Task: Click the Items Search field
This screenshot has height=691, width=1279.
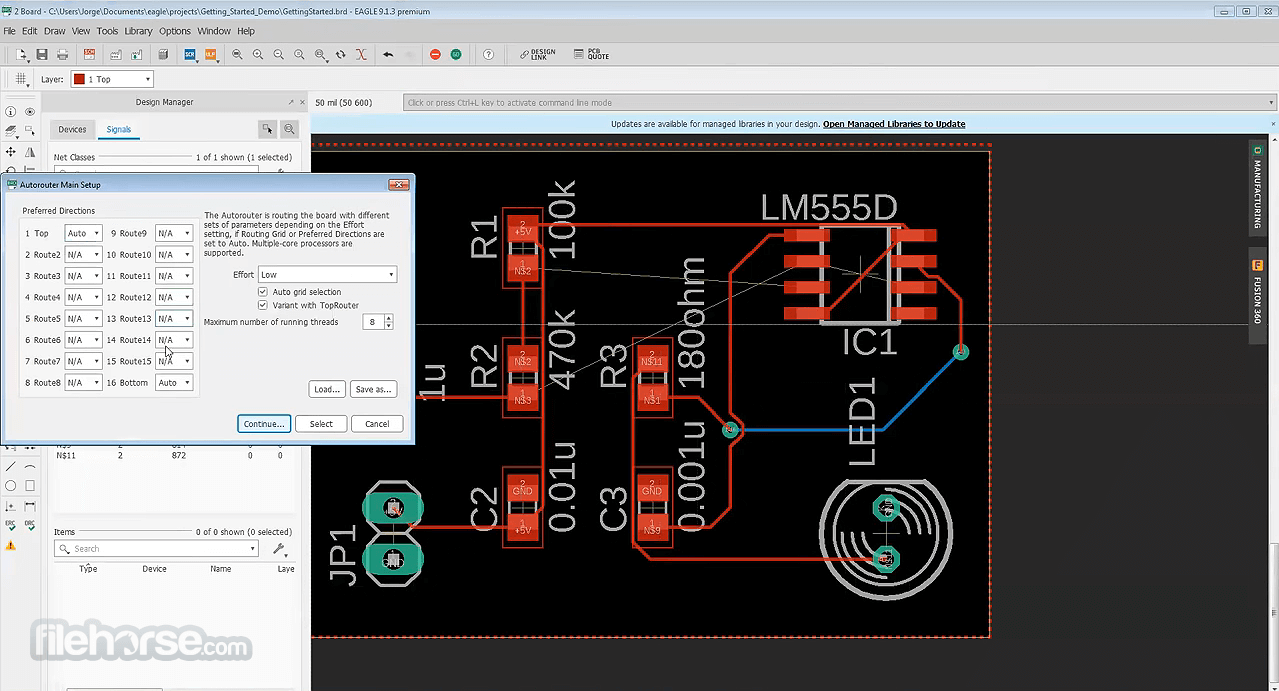Action: 155,549
